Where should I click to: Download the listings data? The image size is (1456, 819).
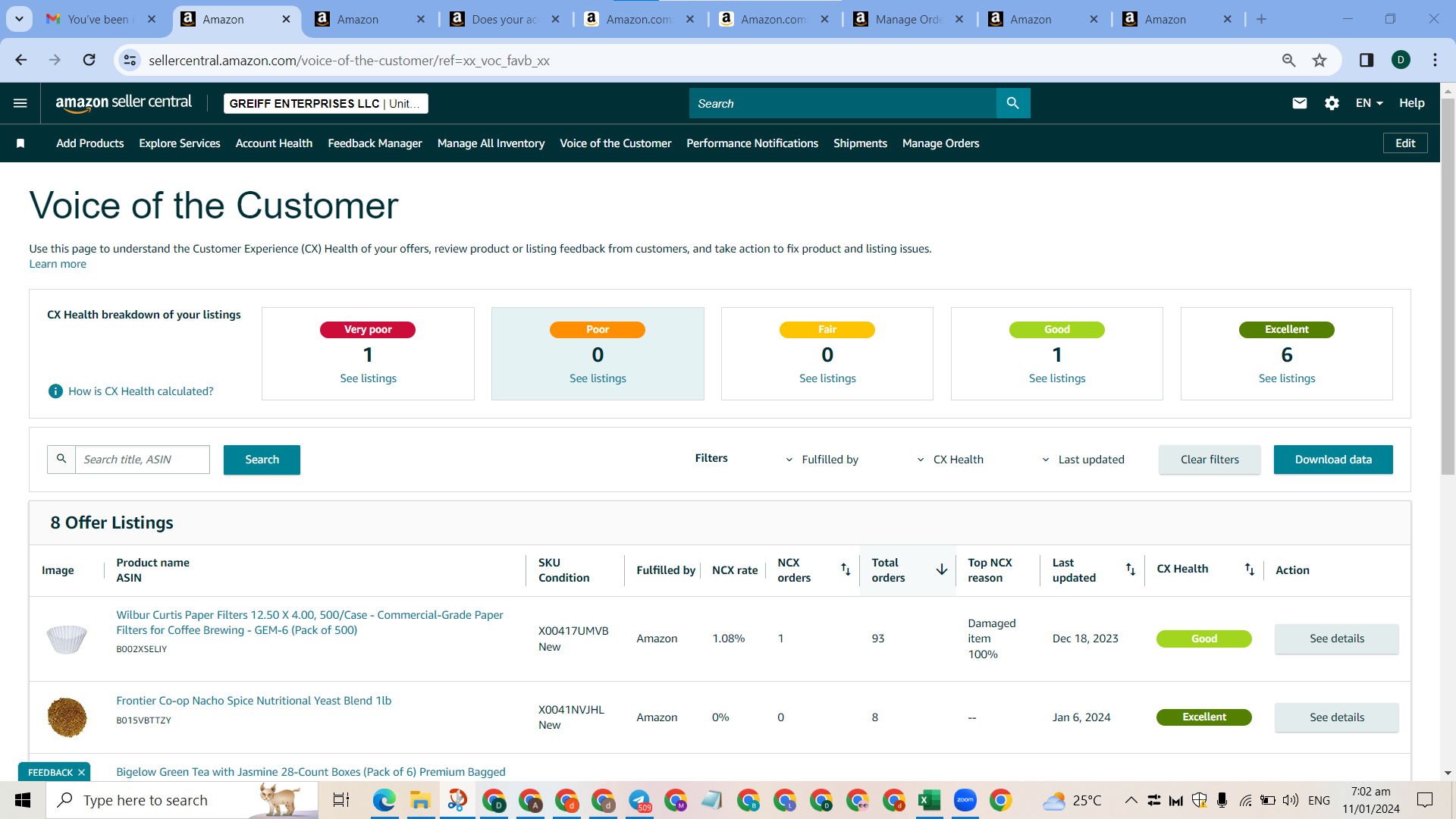coord(1333,460)
